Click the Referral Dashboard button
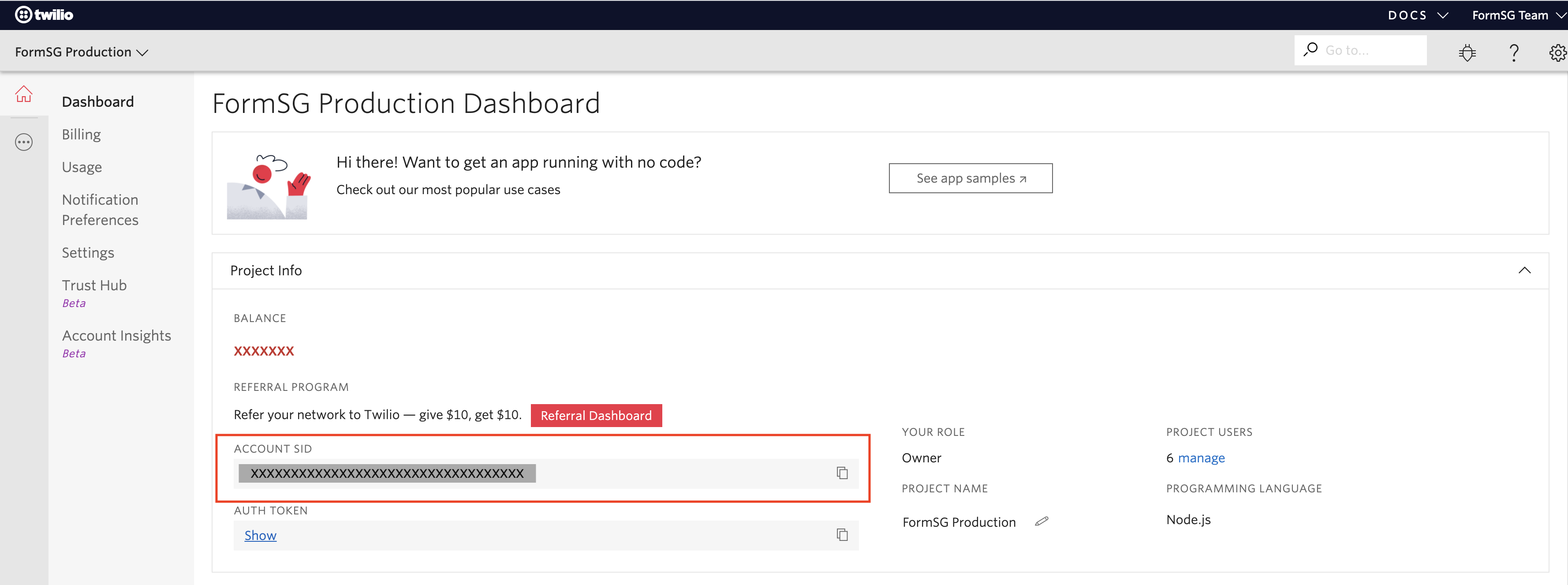This screenshot has width=1568, height=585. [596, 415]
